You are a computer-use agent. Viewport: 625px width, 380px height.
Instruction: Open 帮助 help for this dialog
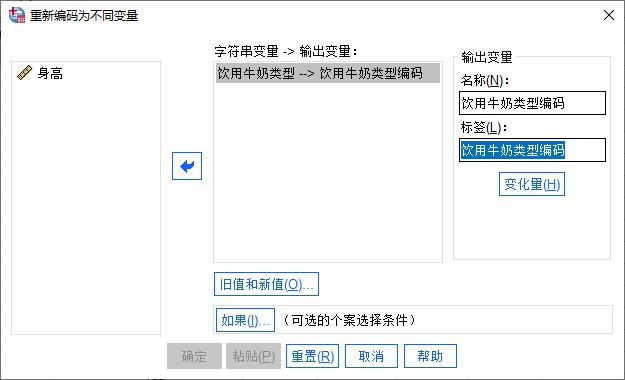click(x=430, y=356)
